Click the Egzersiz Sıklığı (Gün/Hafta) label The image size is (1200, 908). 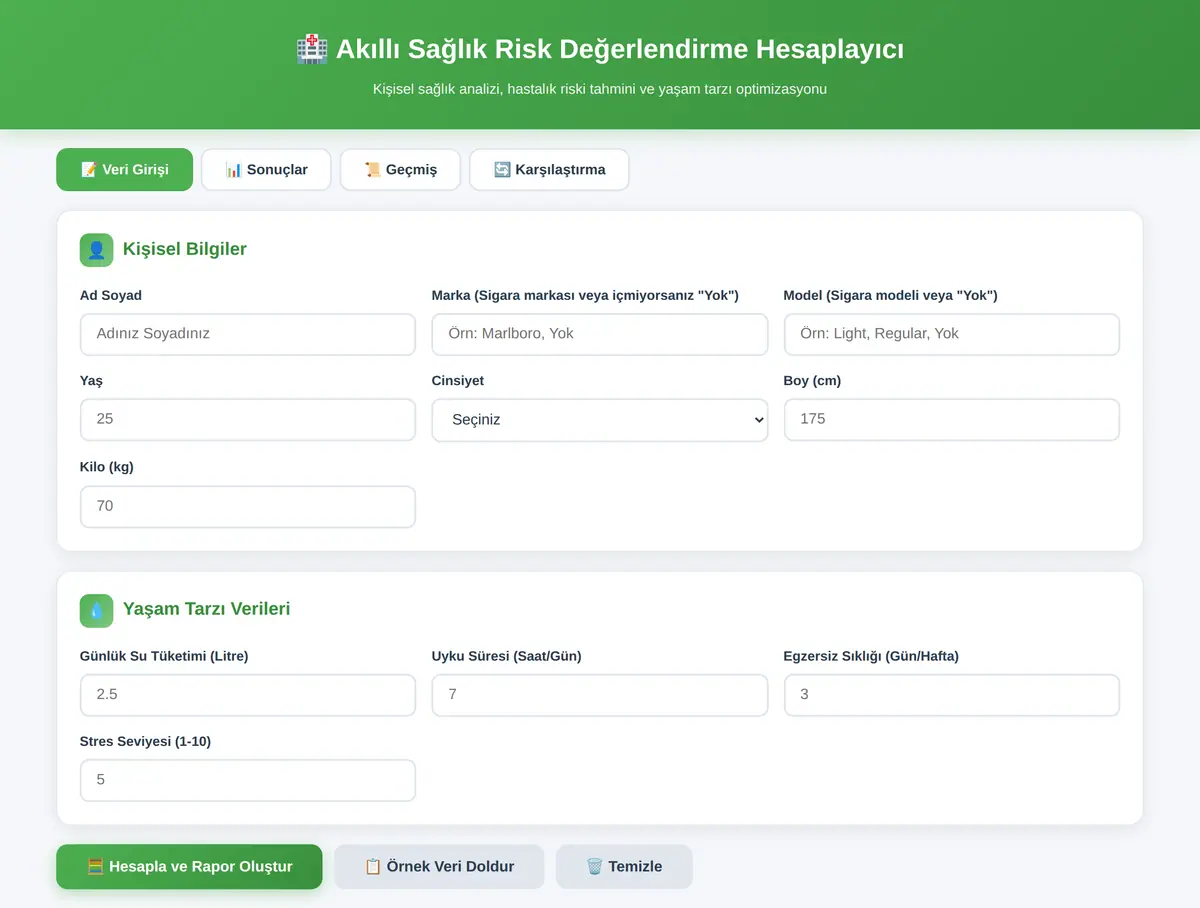[x=871, y=657]
